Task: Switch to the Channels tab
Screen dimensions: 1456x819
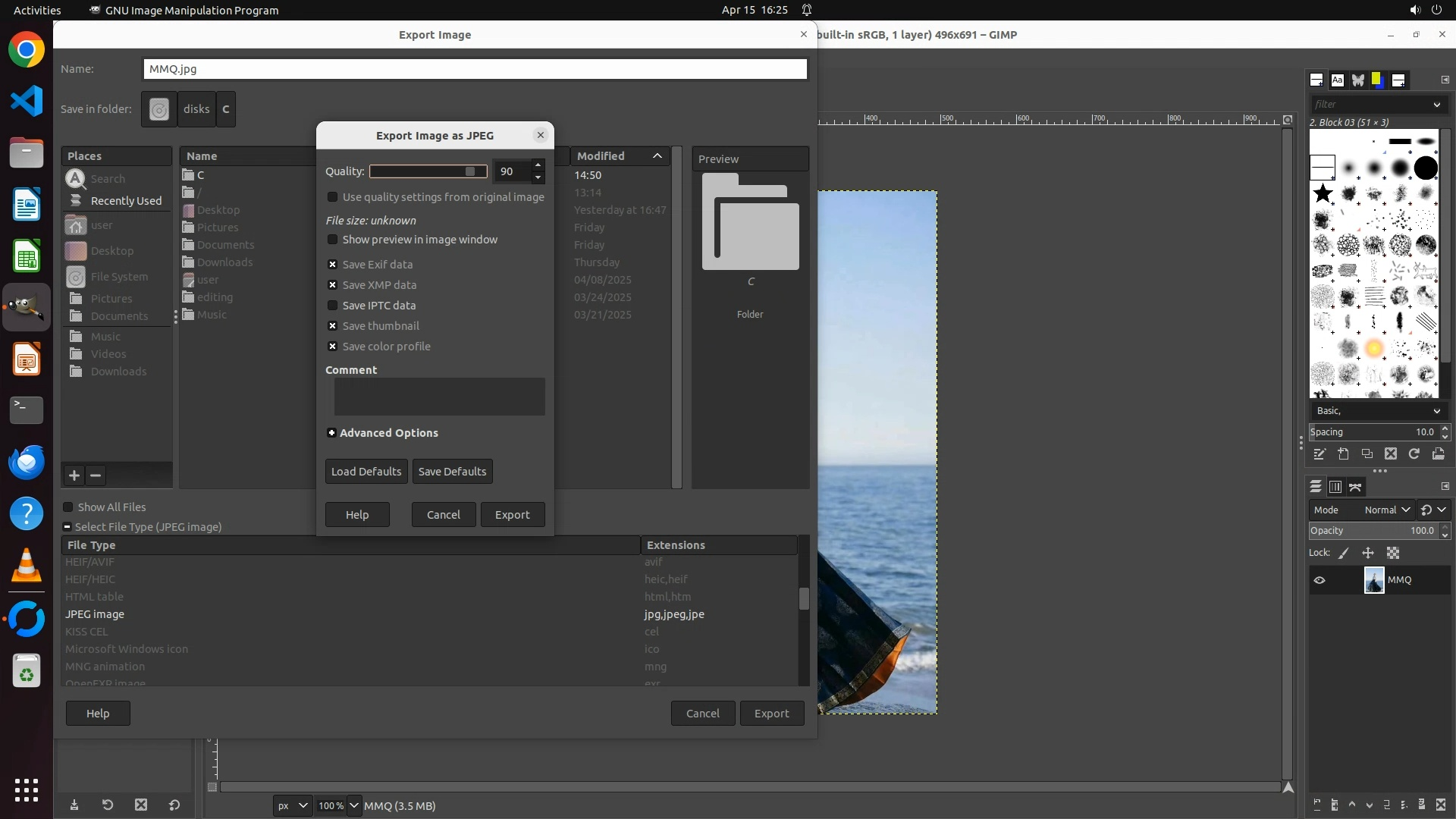Action: coord(1335,487)
